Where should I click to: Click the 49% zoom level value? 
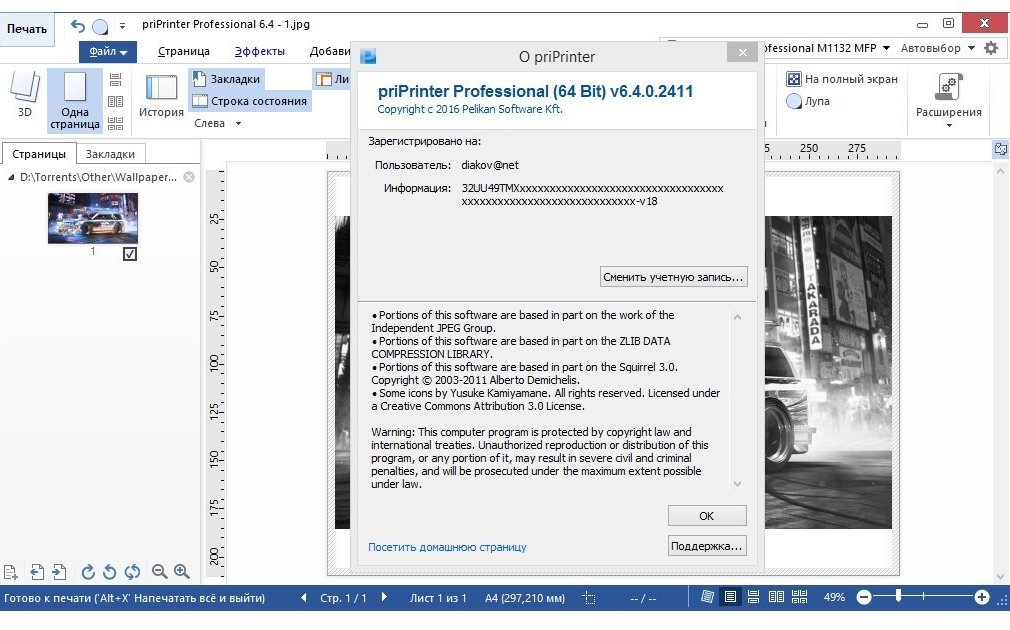click(834, 598)
